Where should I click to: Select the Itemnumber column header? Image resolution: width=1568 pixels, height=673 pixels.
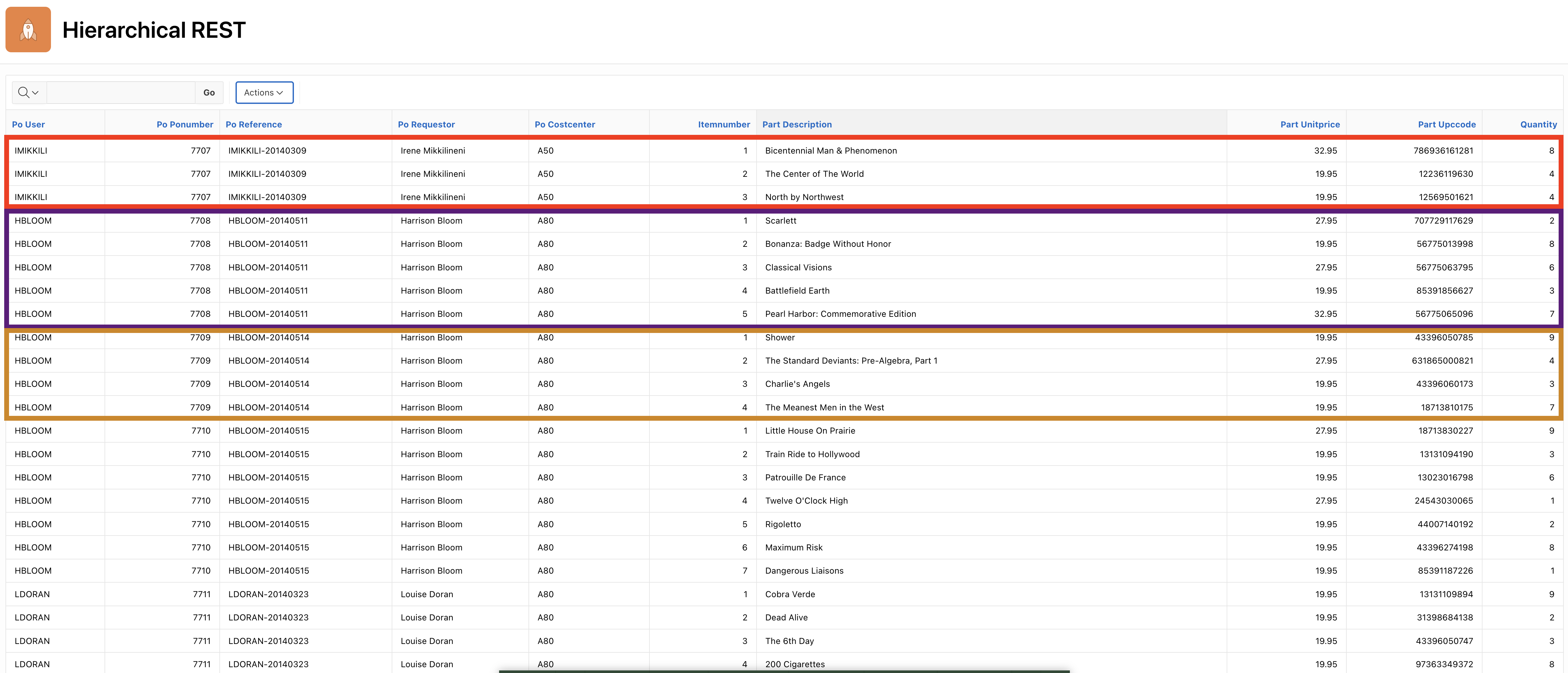[723, 124]
